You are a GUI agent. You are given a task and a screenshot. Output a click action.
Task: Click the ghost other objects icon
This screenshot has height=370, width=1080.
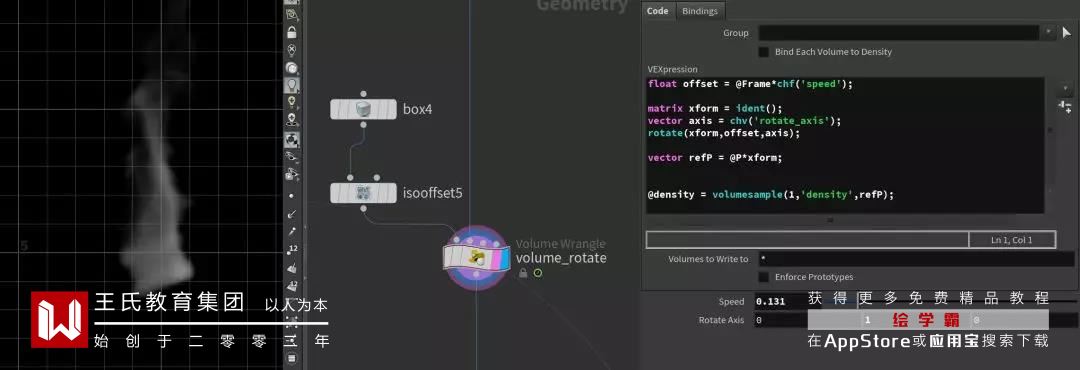pos(292,175)
